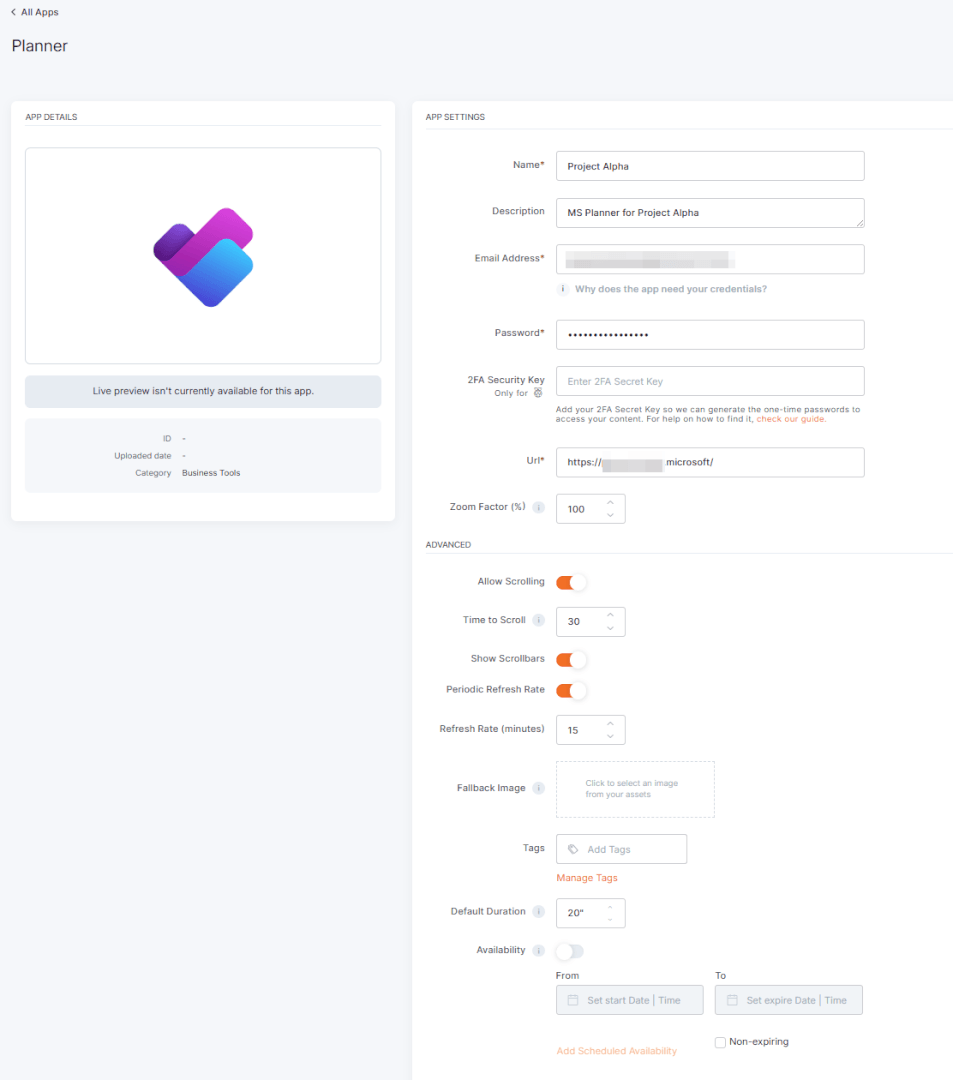Click the credentials info icon
This screenshot has width=953, height=1080.
(x=563, y=289)
